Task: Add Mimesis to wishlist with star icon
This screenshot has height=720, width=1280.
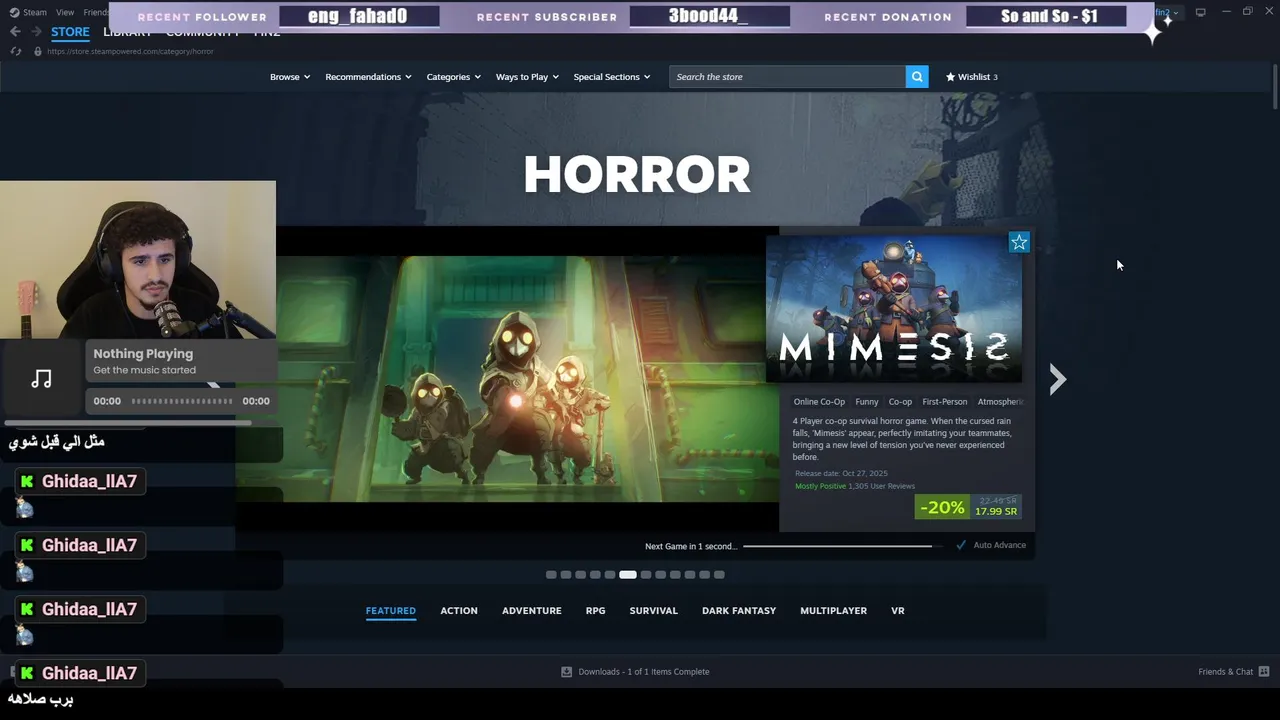Action: (1019, 242)
